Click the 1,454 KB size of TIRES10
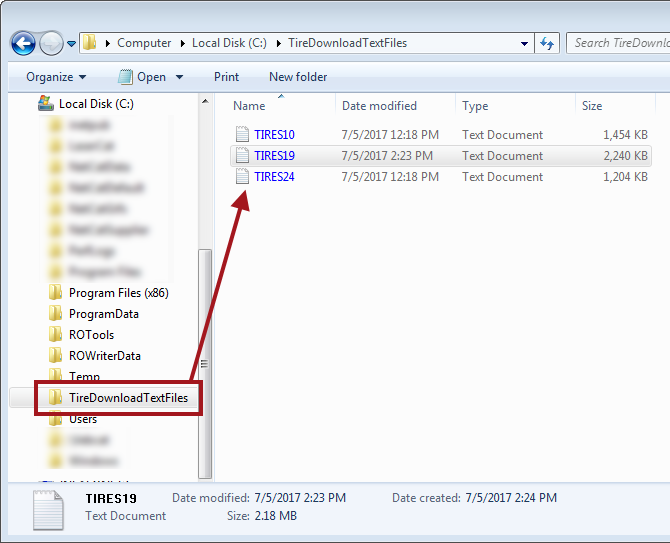Viewport: 670px width, 543px height. point(625,135)
